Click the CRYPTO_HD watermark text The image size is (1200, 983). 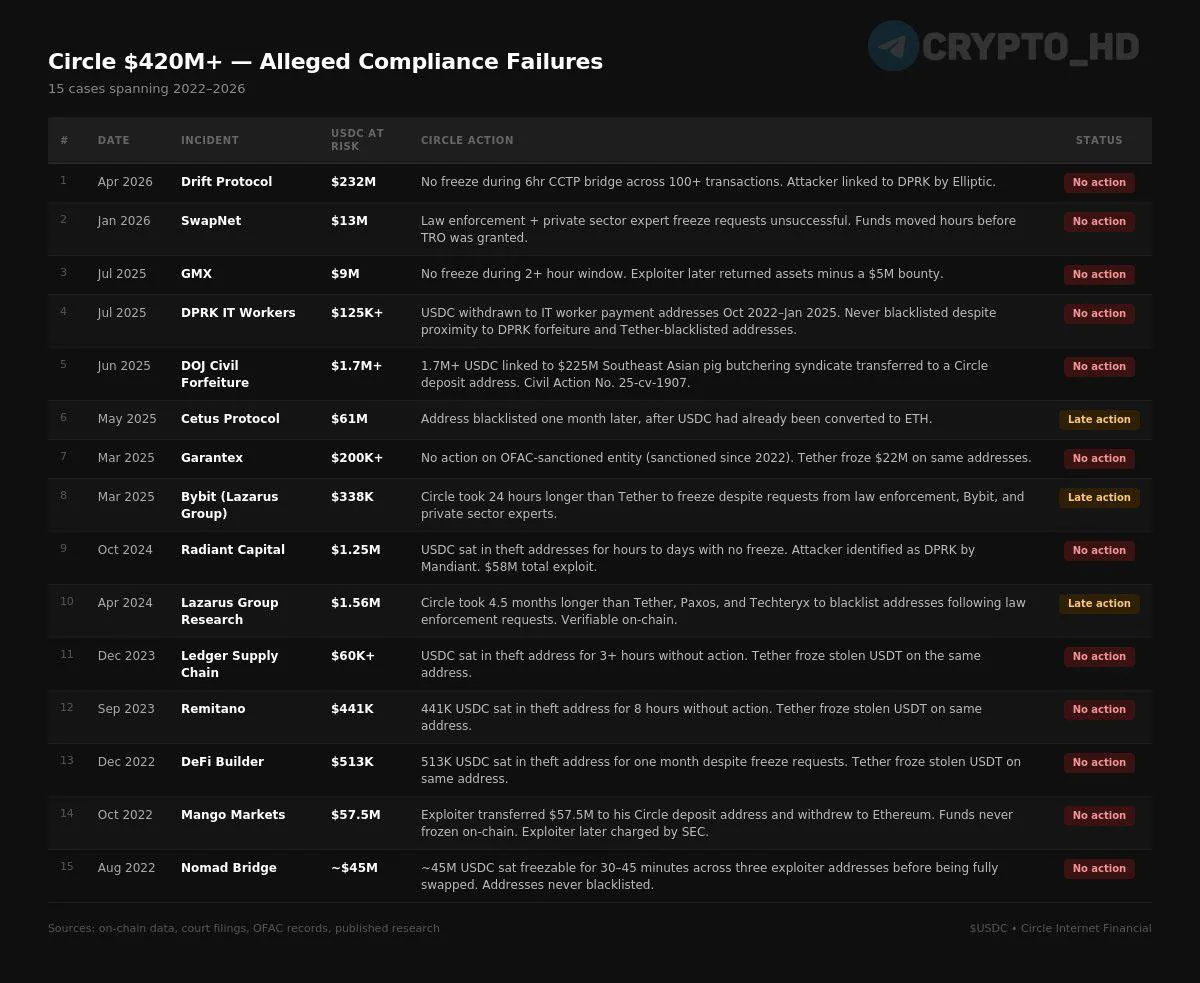coord(1030,47)
